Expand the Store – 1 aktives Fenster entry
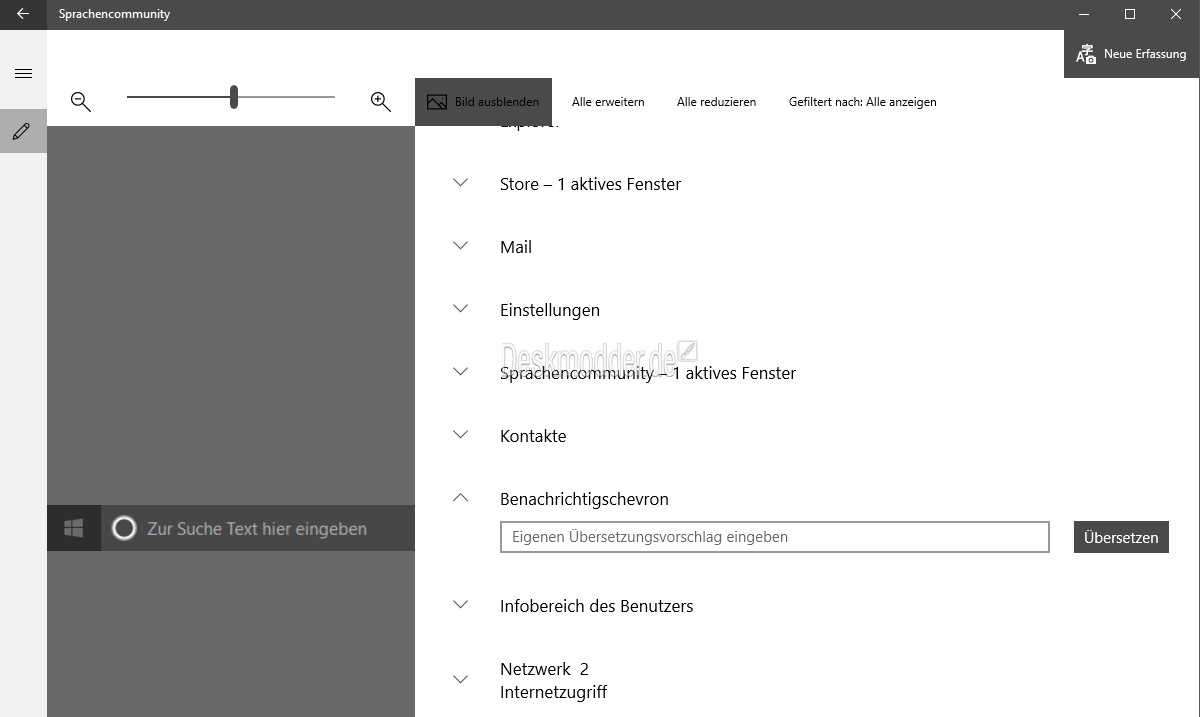Image resolution: width=1200 pixels, height=717 pixels. 460,183
